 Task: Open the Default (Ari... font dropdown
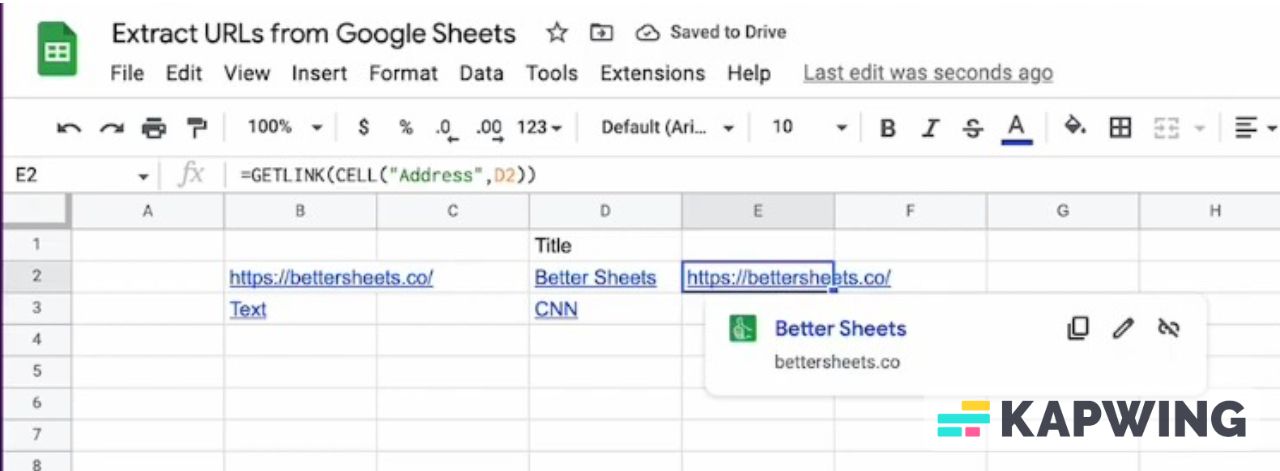pyautogui.click(x=668, y=127)
